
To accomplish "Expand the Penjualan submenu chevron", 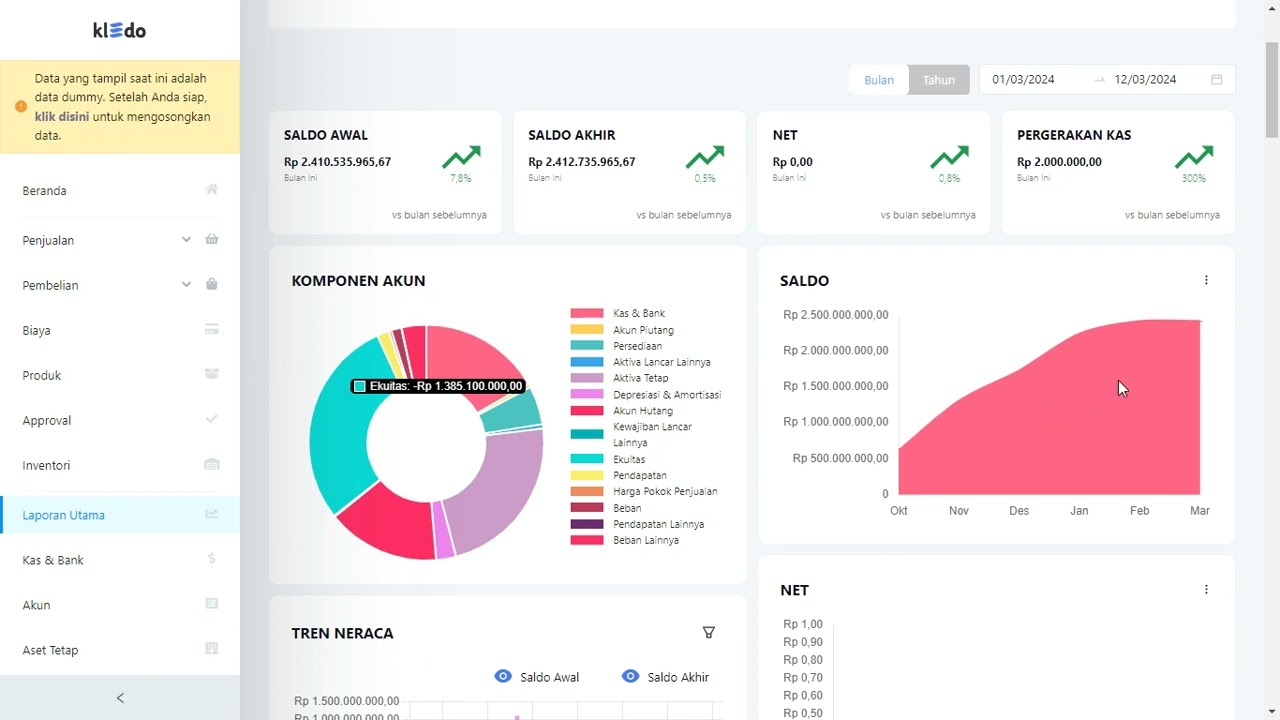I will pos(186,239).
